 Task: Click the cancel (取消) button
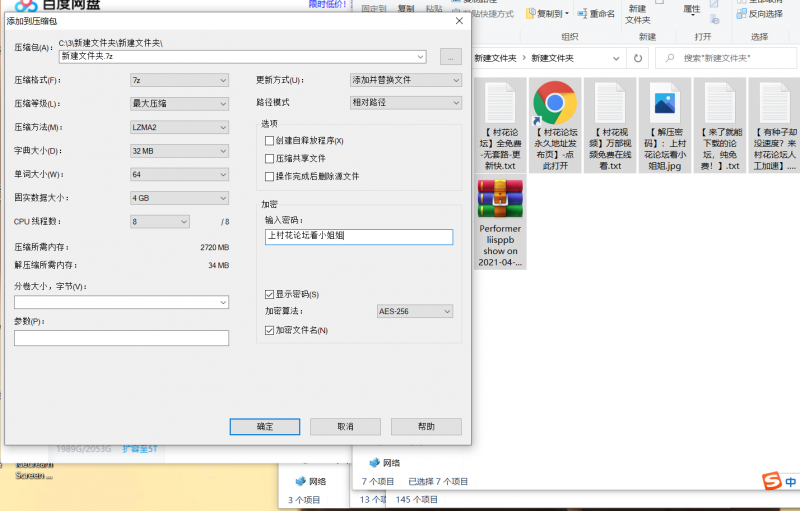pyautogui.click(x=345, y=426)
